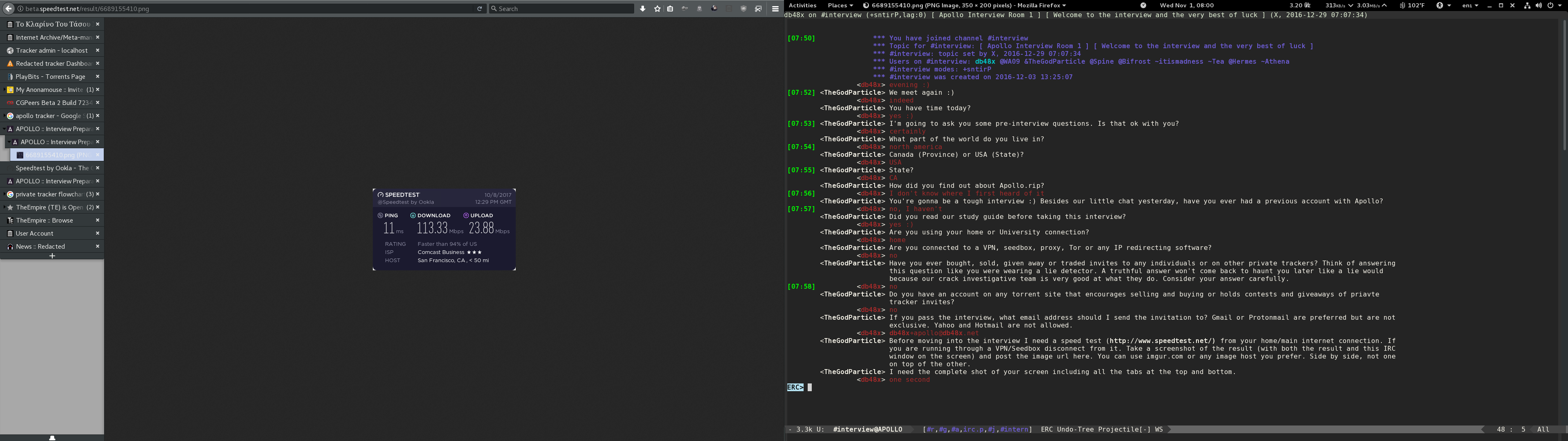The width and height of the screenshot is (1568, 441).
Task: Open the Places menu in top bar
Action: tap(840, 5)
